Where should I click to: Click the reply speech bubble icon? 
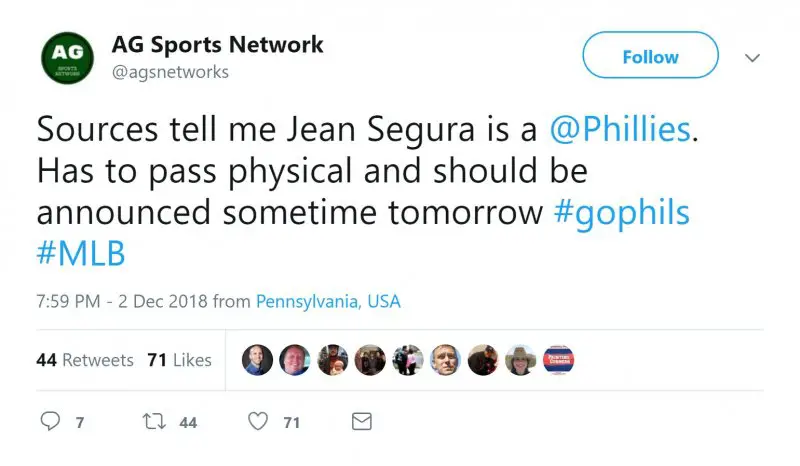pos(50,422)
